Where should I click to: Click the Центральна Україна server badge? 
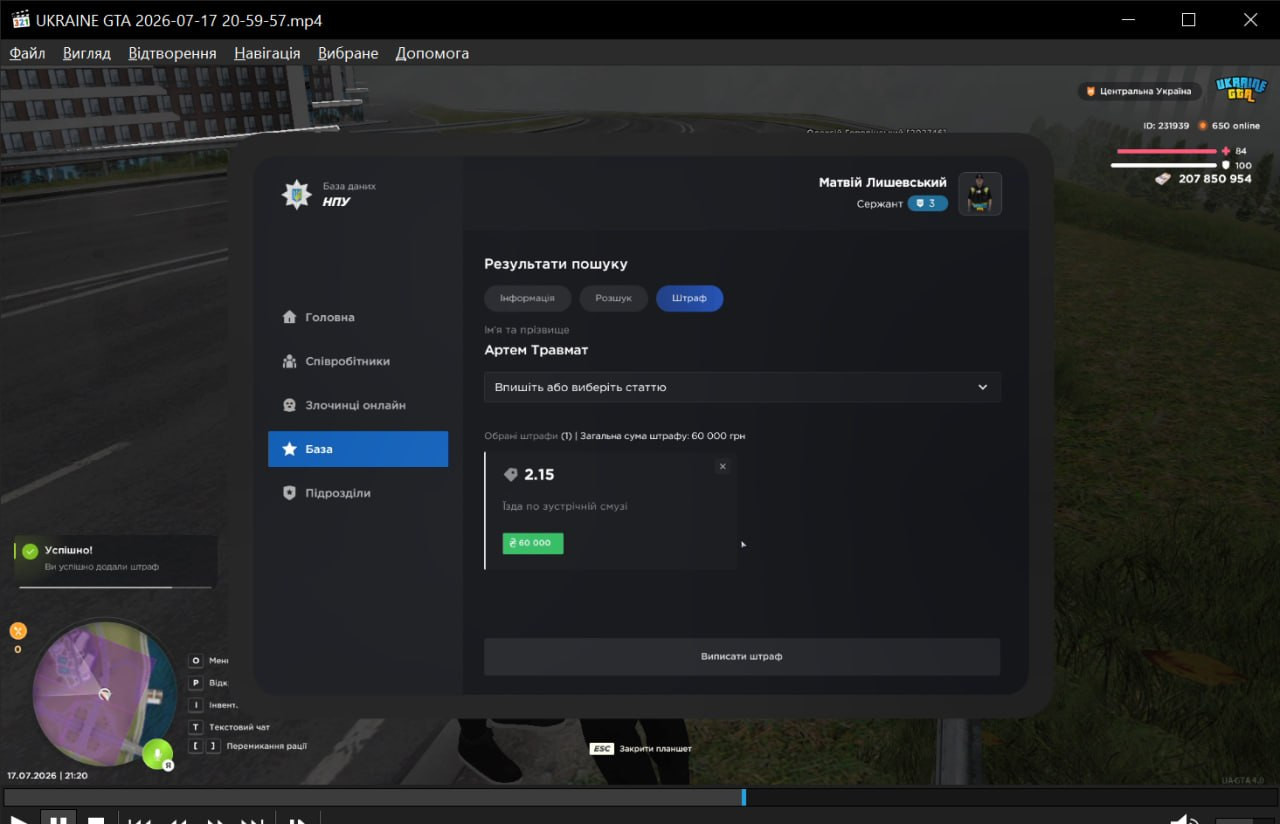[1139, 91]
